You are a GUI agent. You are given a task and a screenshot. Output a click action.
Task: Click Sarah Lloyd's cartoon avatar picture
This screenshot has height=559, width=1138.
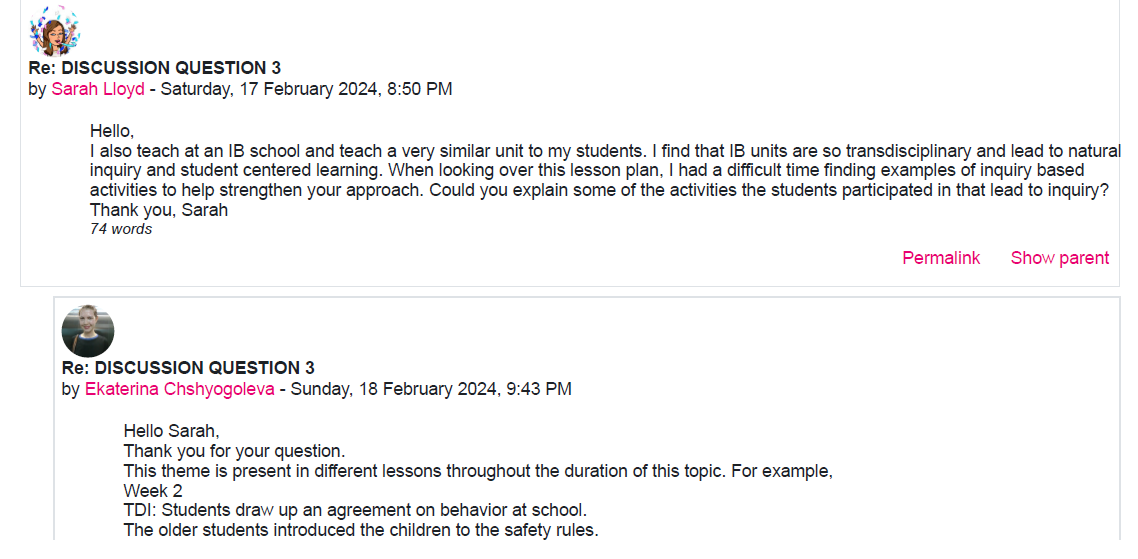(x=54, y=31)
